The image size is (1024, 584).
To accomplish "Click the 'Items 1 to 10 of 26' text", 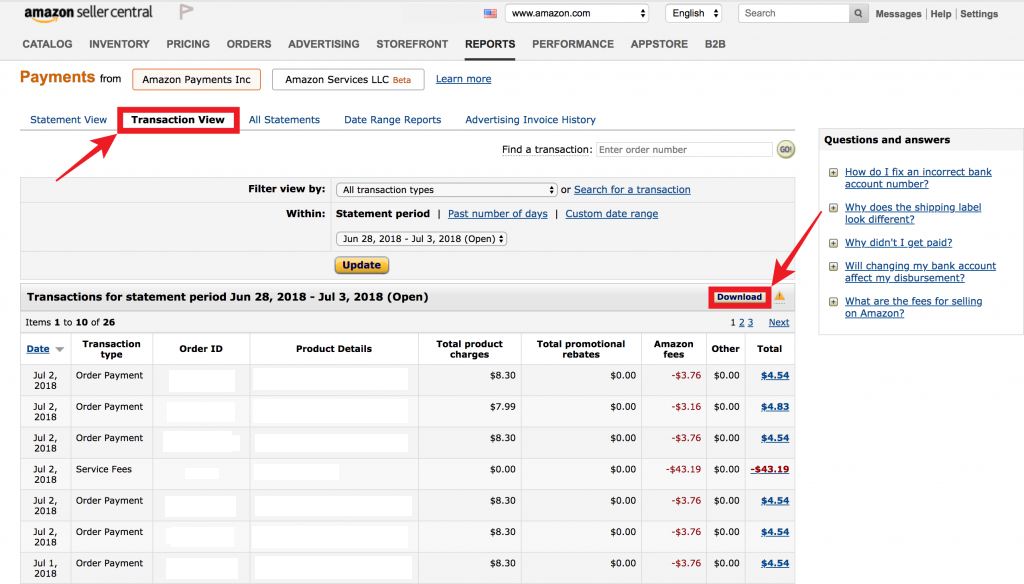I will coord(70,322).
